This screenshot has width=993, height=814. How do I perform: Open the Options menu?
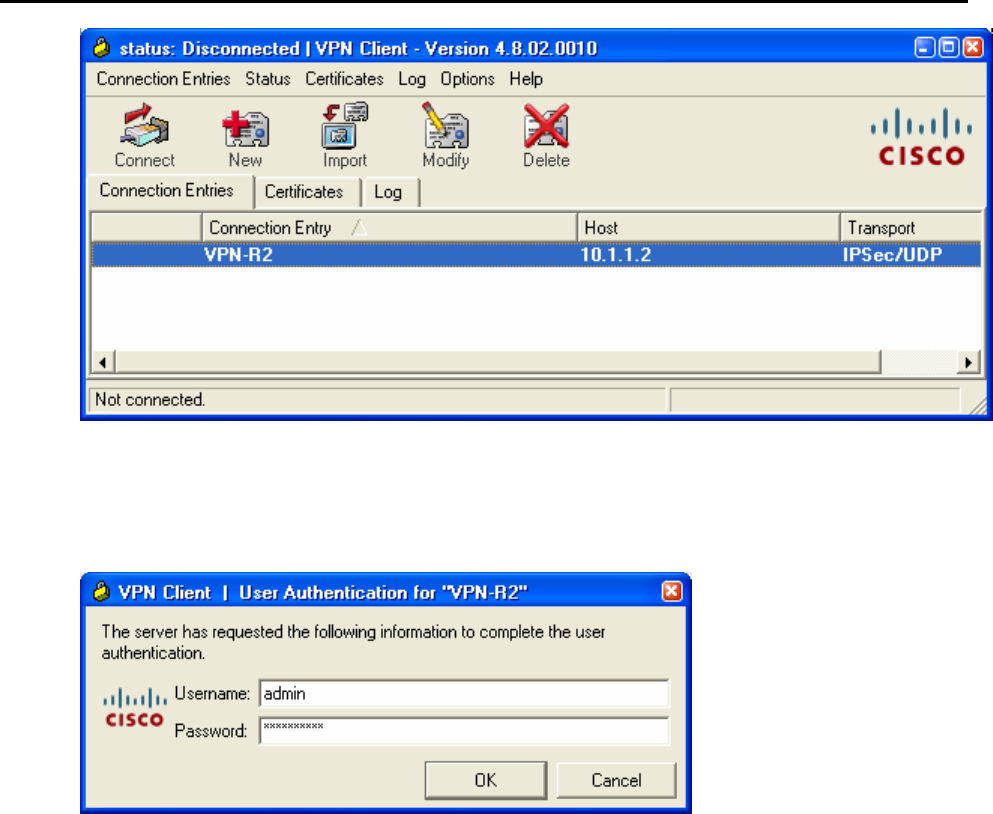point(467,79)
